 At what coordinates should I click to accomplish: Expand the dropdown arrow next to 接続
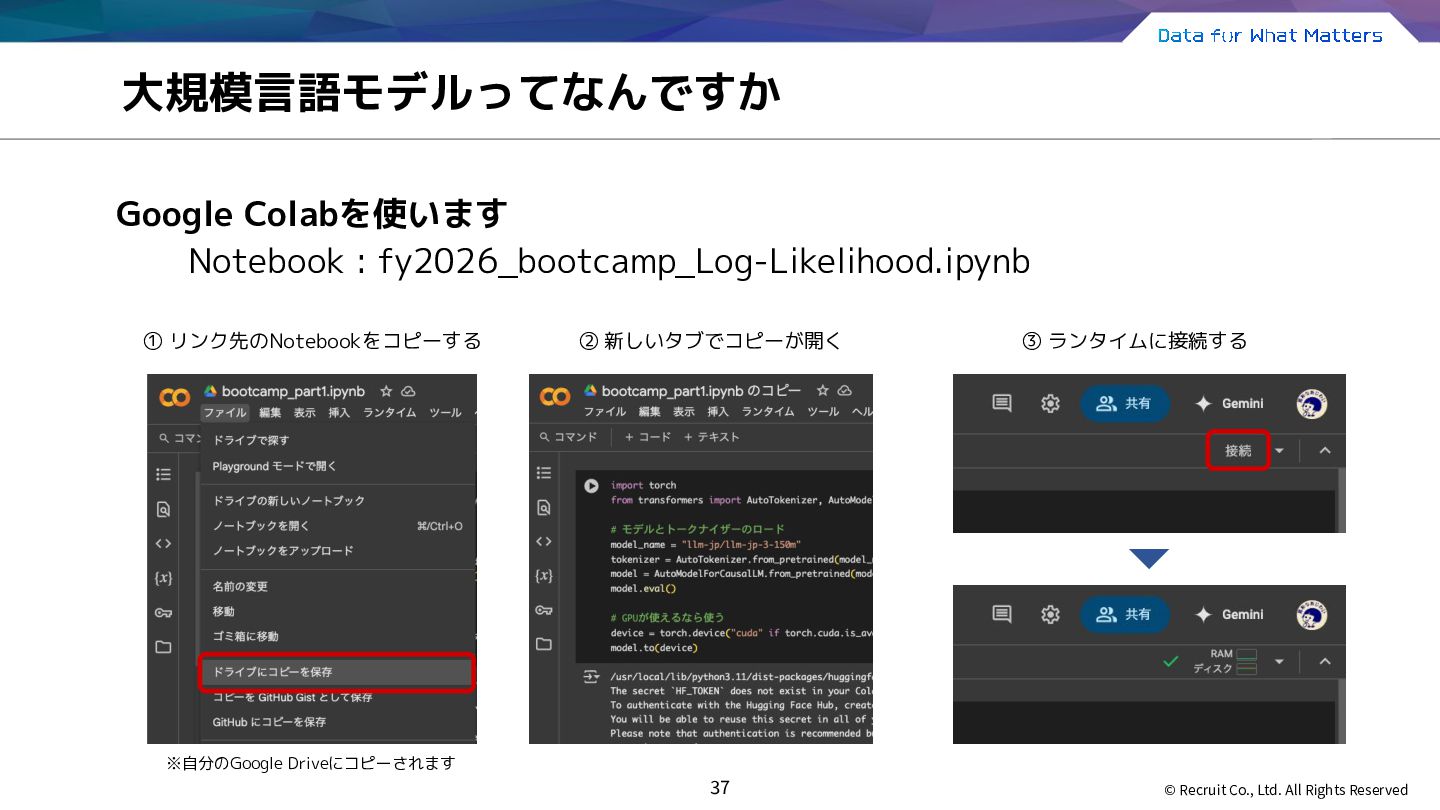coord(1279,451)
